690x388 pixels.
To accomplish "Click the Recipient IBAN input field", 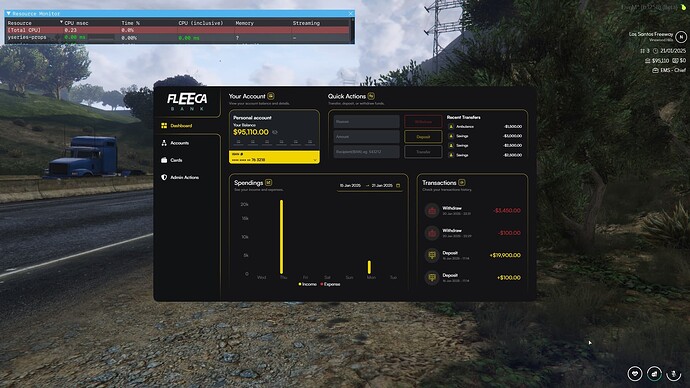I will [367, 152].
